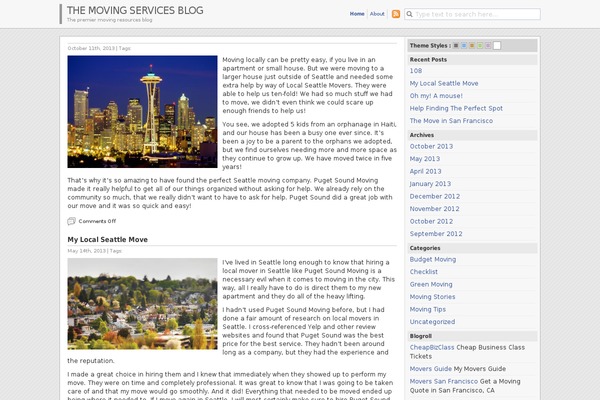Open the My Local Seattle Move post title
This screenshot has height=400, width=600.
click(x=108, y=240)
